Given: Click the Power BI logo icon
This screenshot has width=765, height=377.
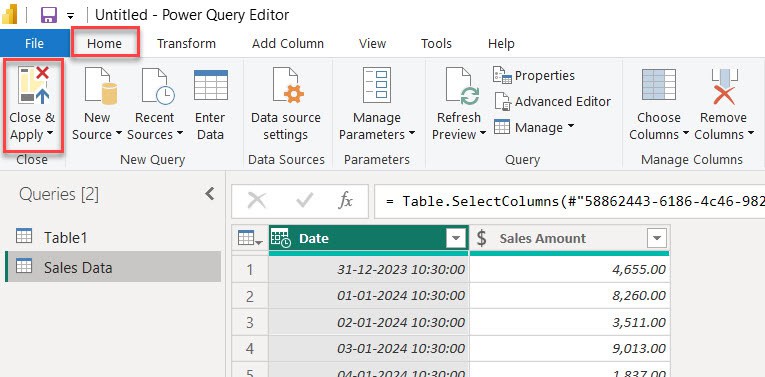Looking at the screenshot, I should [10, 15].
